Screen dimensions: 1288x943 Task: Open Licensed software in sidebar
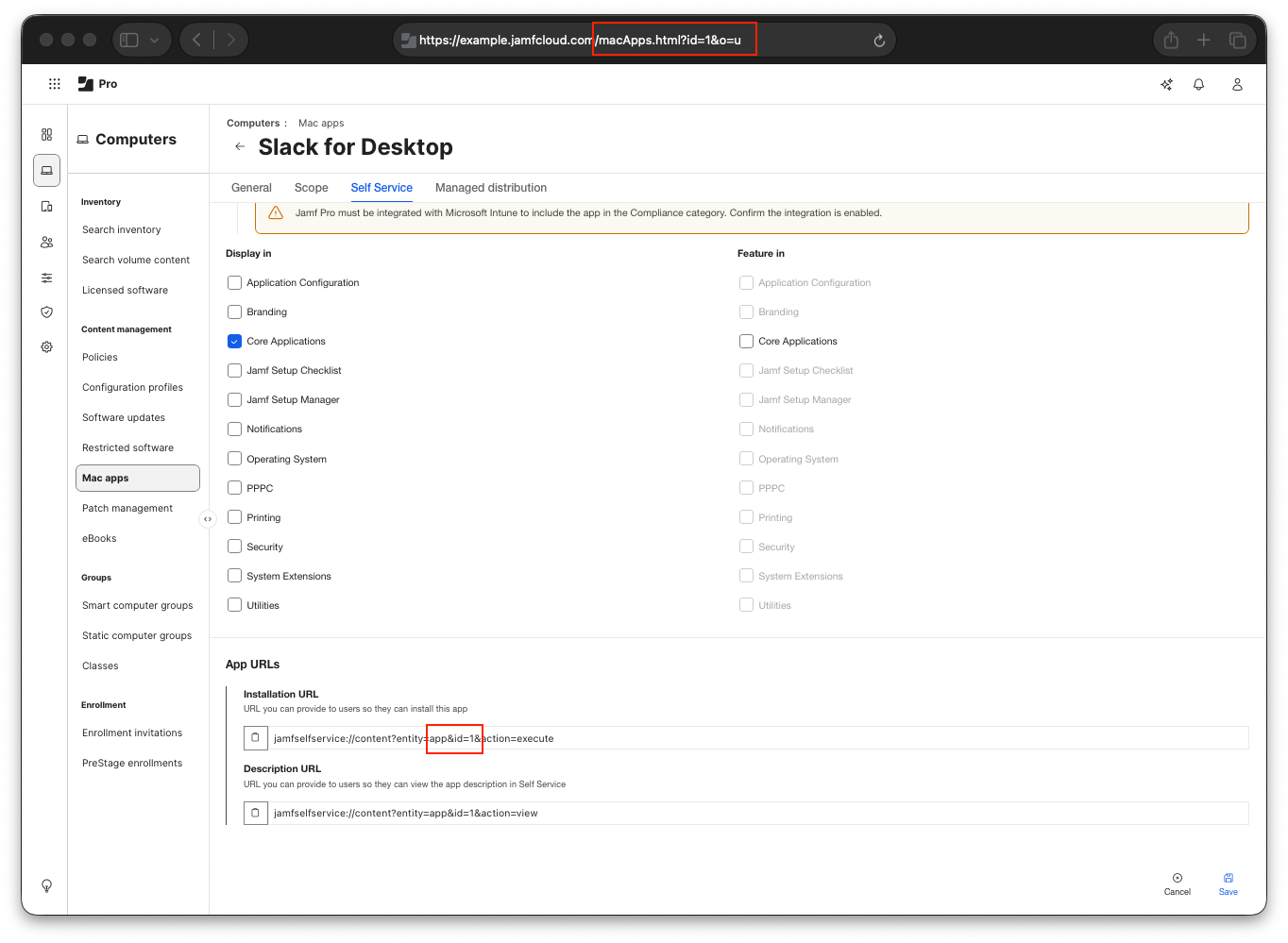(x=126, y=290)
